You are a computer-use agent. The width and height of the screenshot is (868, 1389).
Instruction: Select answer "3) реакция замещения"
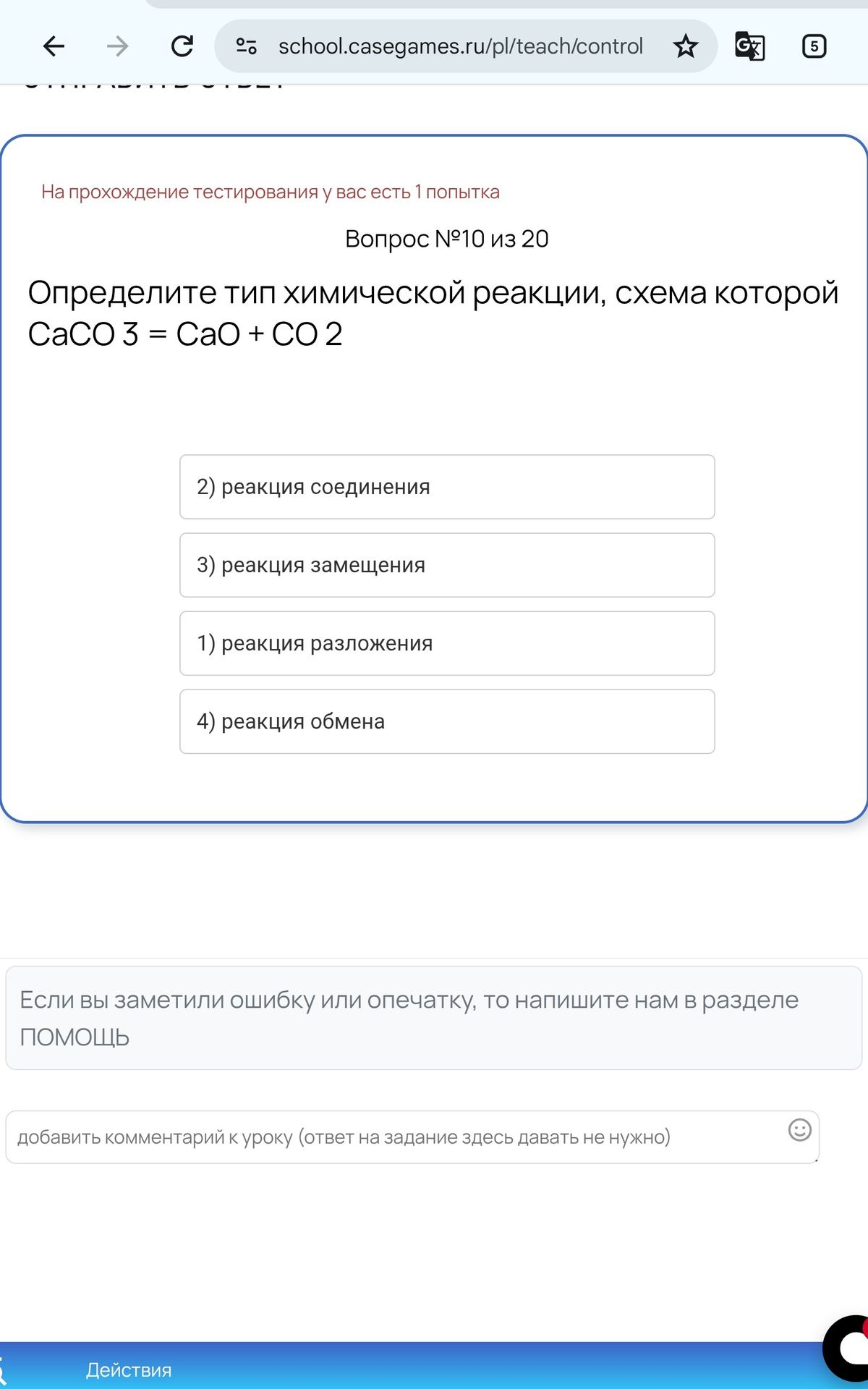click(447, 565)
